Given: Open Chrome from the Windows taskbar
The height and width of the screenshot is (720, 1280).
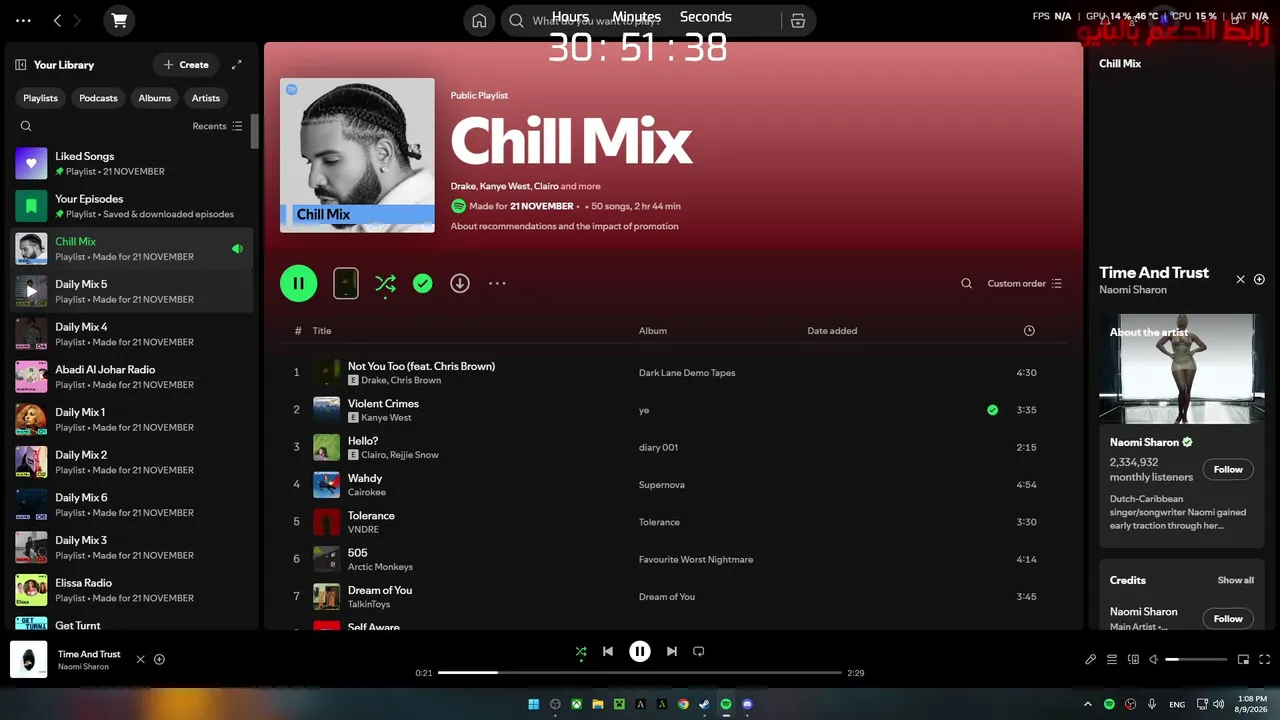Looking at the screenshot, I should [683, 704].
